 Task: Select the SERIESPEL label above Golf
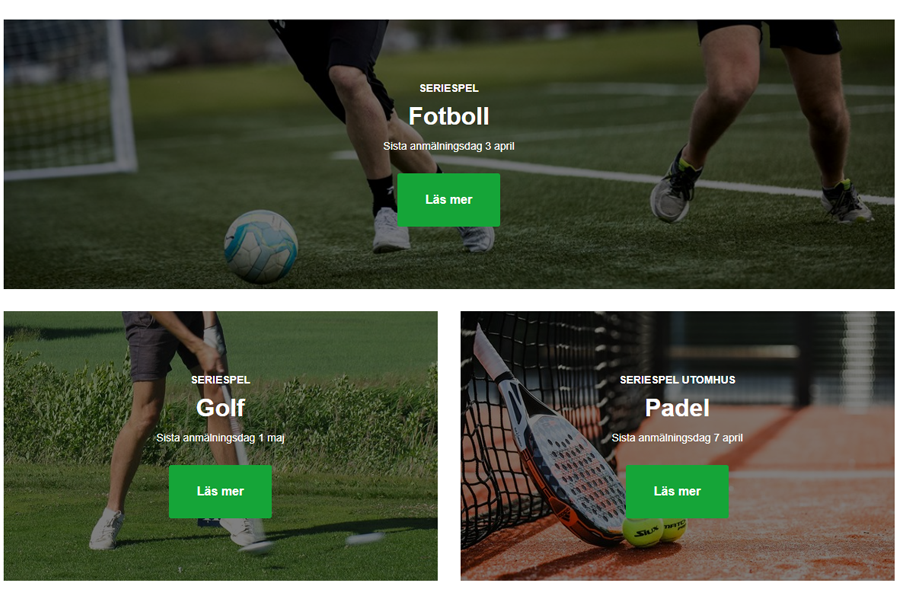click(x=220, y=380)
